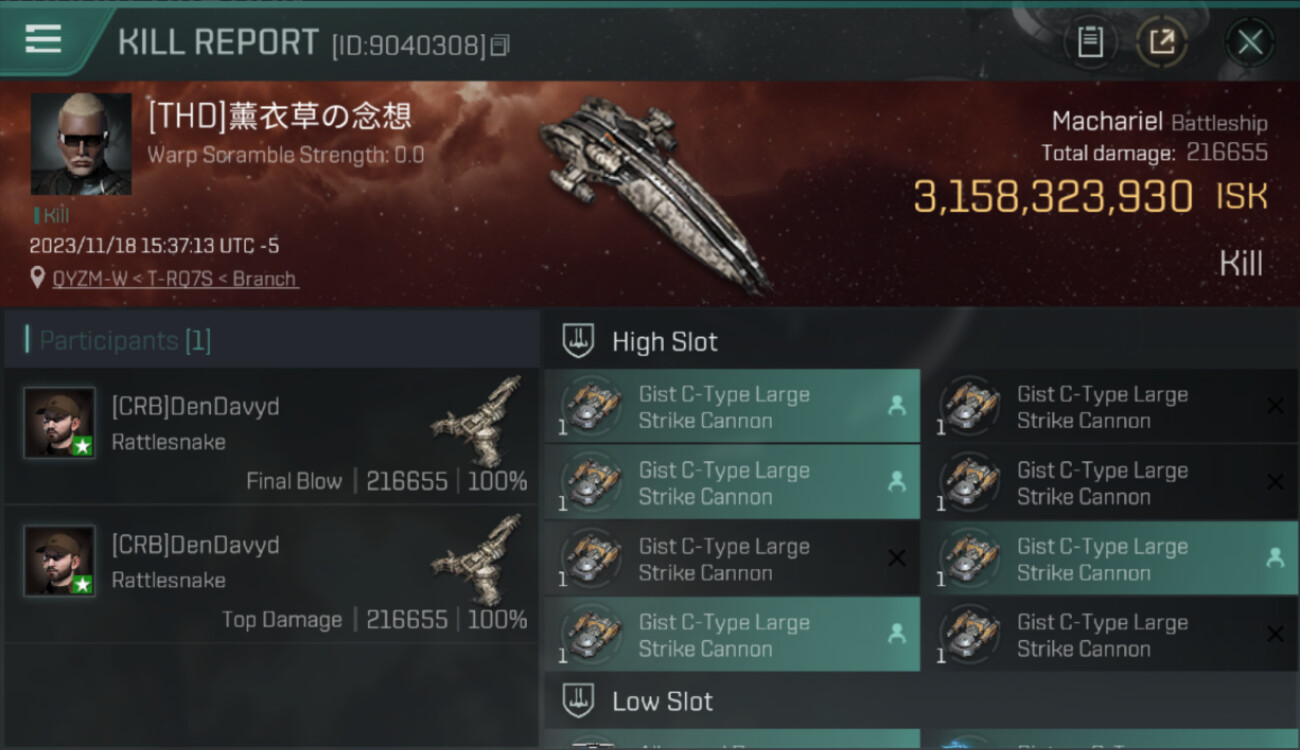The width and height of the screenshot is (1300, 750).
Task: Share the kill report externally
Action: point(1161,43)
